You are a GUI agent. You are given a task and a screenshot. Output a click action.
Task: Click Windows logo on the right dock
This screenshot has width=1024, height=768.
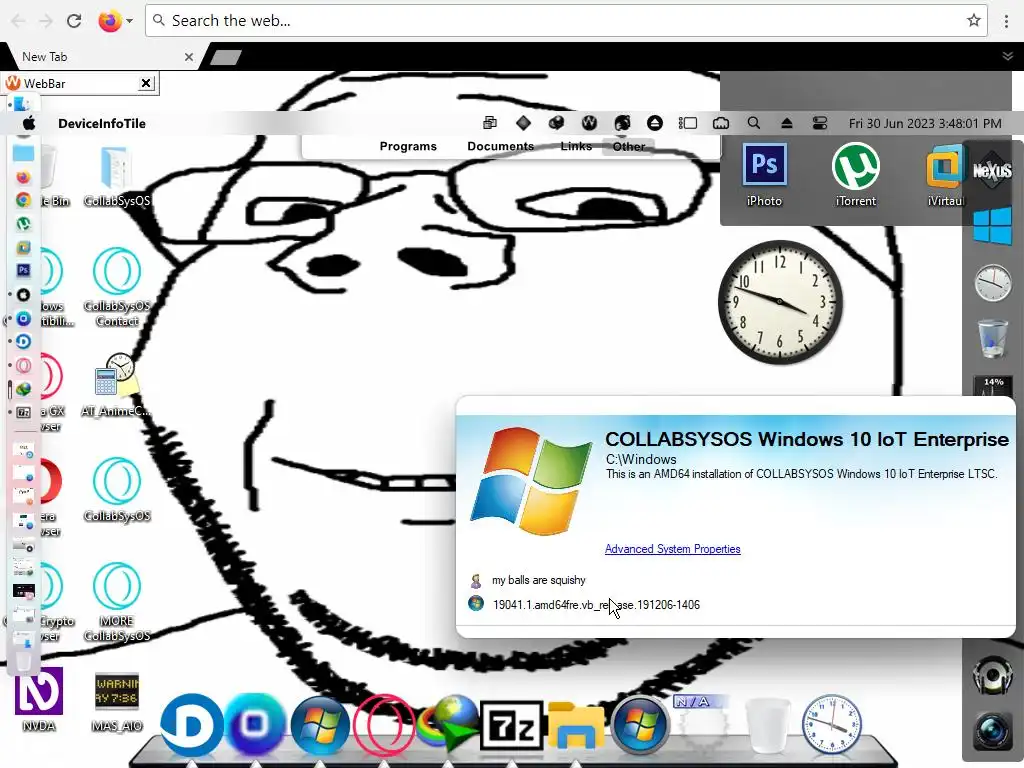[992, 226]
